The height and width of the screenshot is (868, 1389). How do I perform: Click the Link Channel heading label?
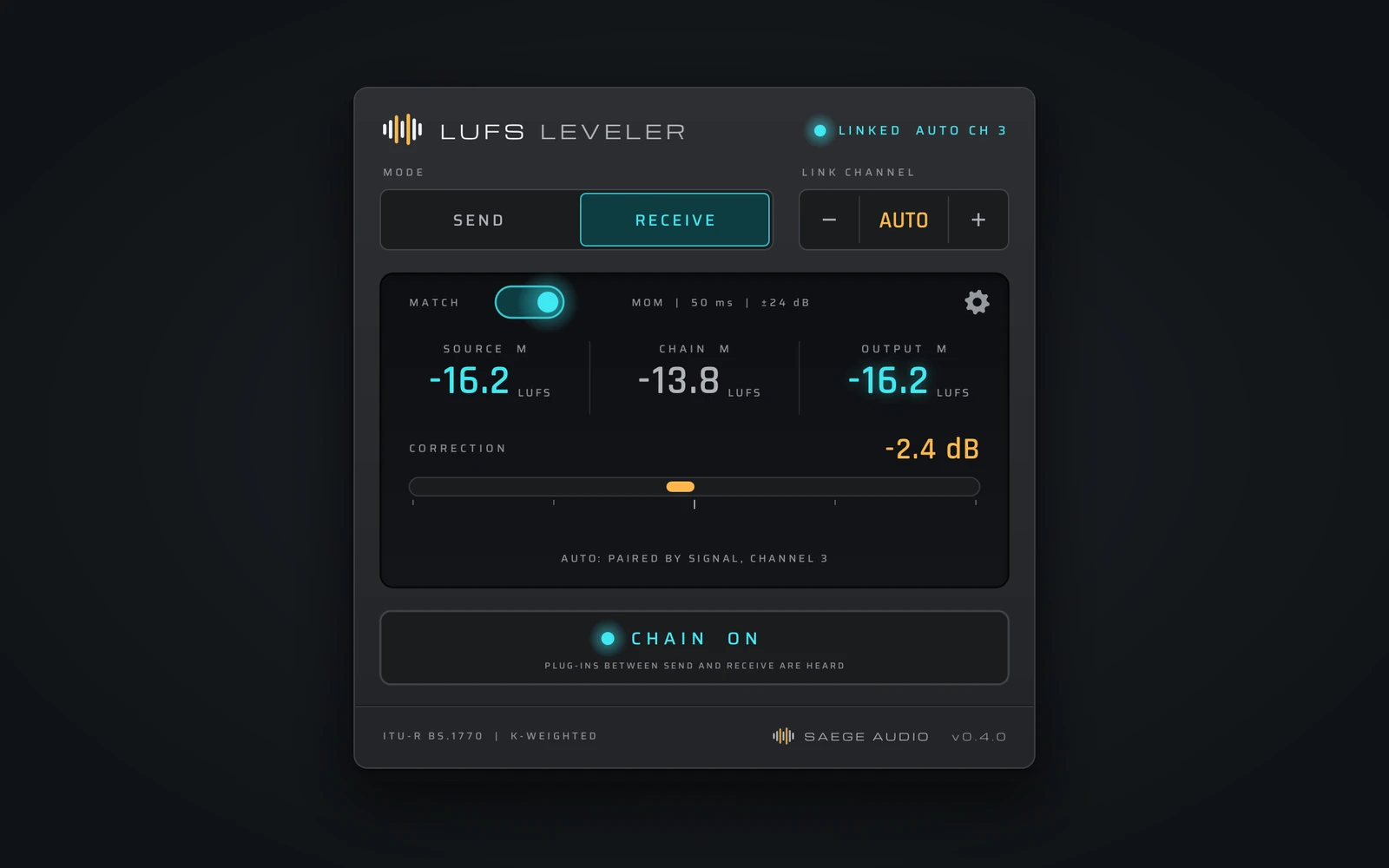[858, 173]
